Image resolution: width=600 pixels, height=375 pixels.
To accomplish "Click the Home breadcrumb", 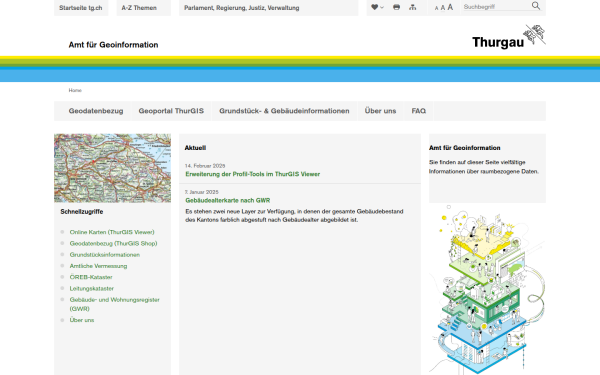I will (x=75, y=90).
